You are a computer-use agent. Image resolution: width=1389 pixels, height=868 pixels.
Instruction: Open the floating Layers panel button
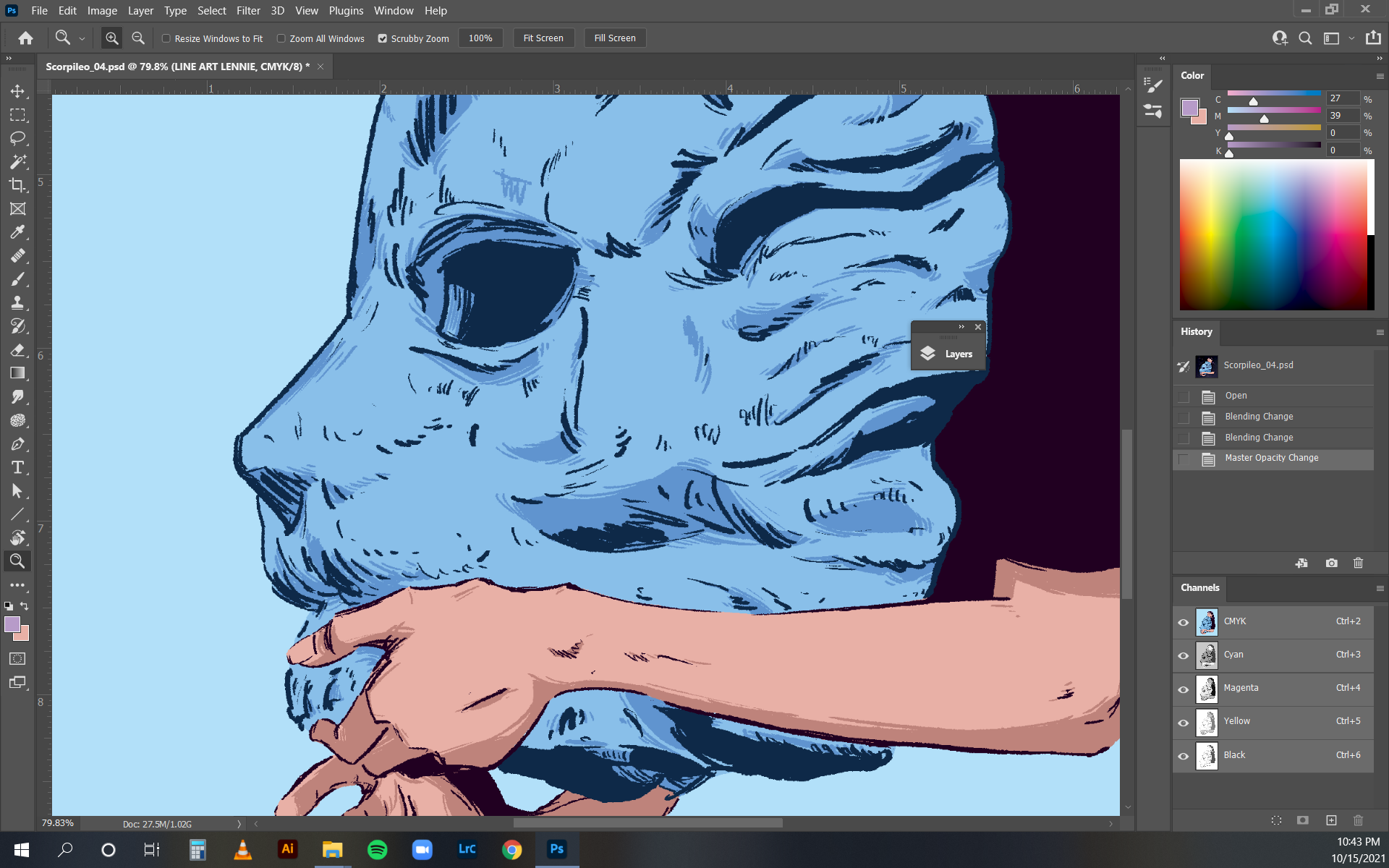coord(948,354)
